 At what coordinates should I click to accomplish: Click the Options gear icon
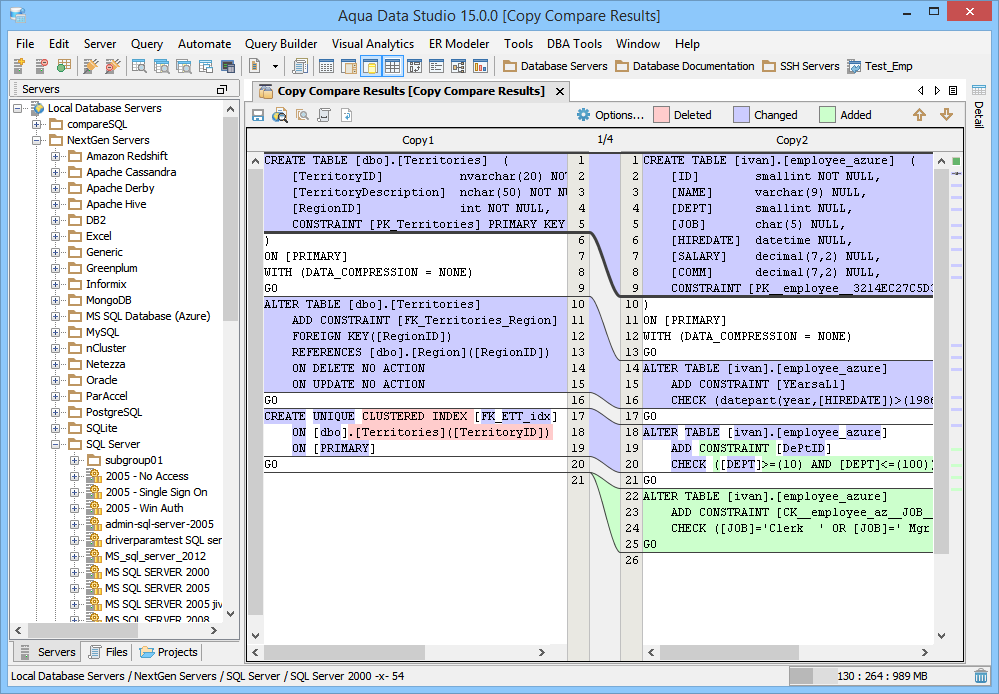584,115
